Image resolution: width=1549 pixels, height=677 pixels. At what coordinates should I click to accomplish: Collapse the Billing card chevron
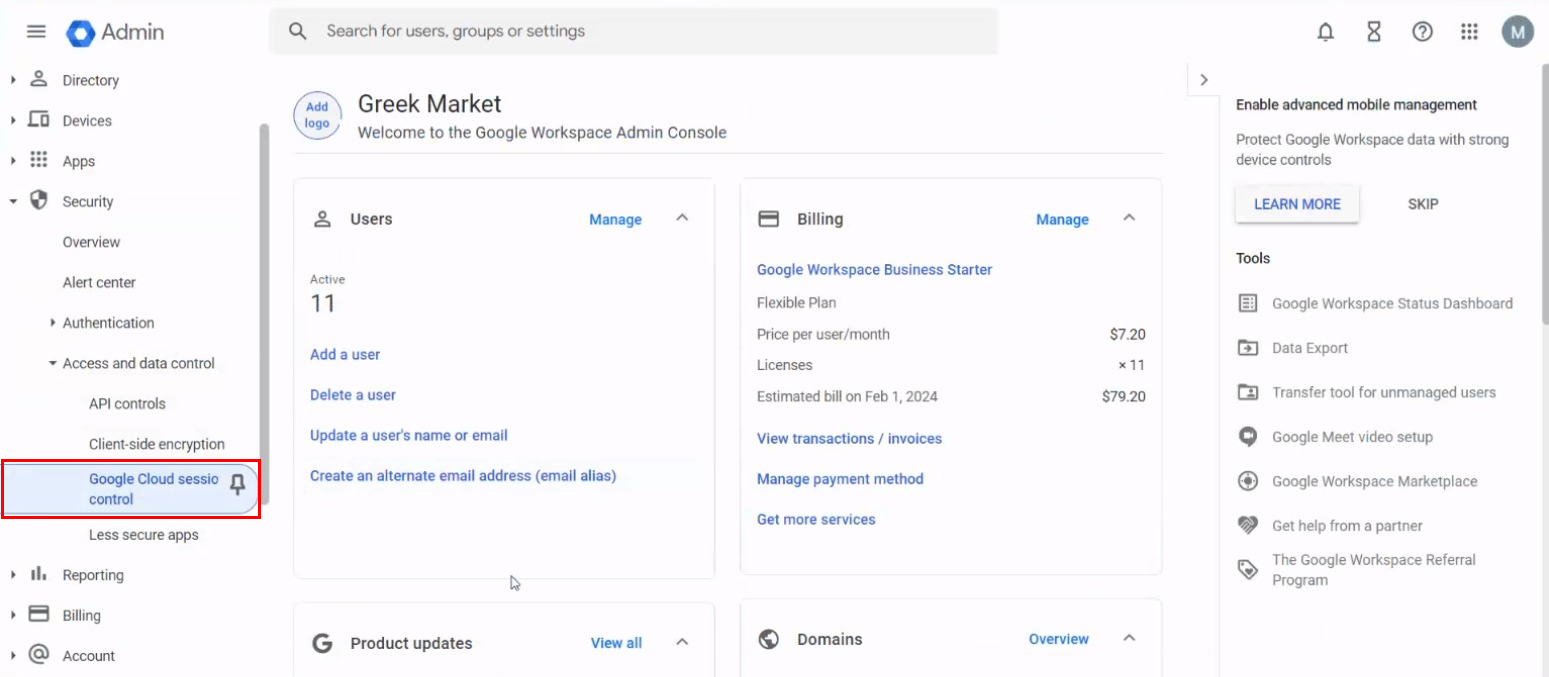click(x=1129, y=218)
